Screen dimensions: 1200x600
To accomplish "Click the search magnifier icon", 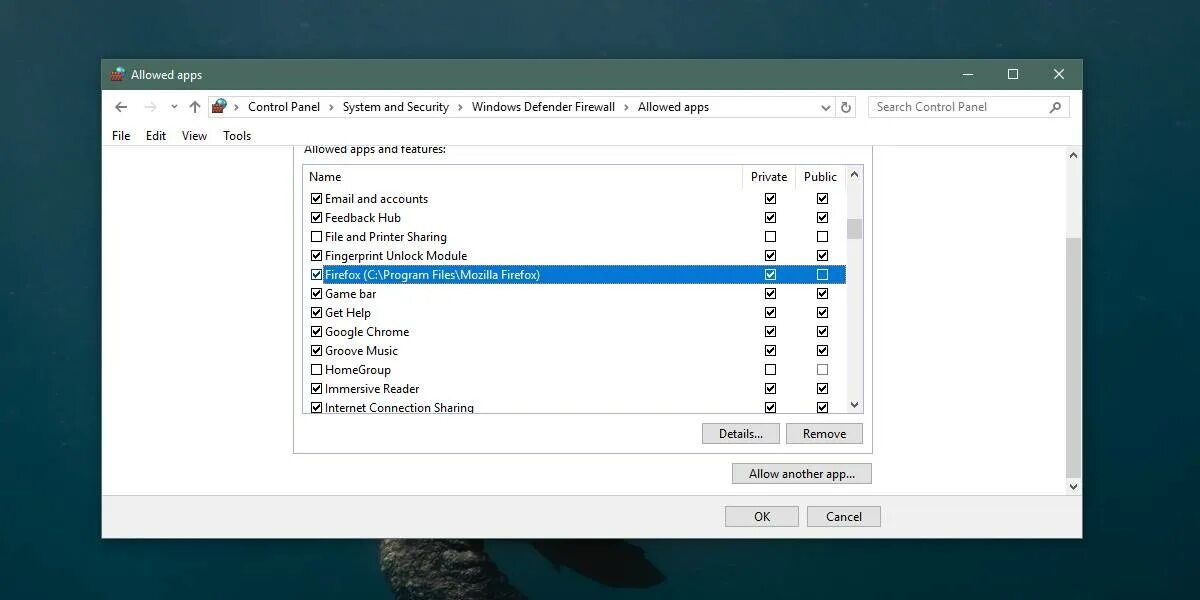I will [1055, 107].
